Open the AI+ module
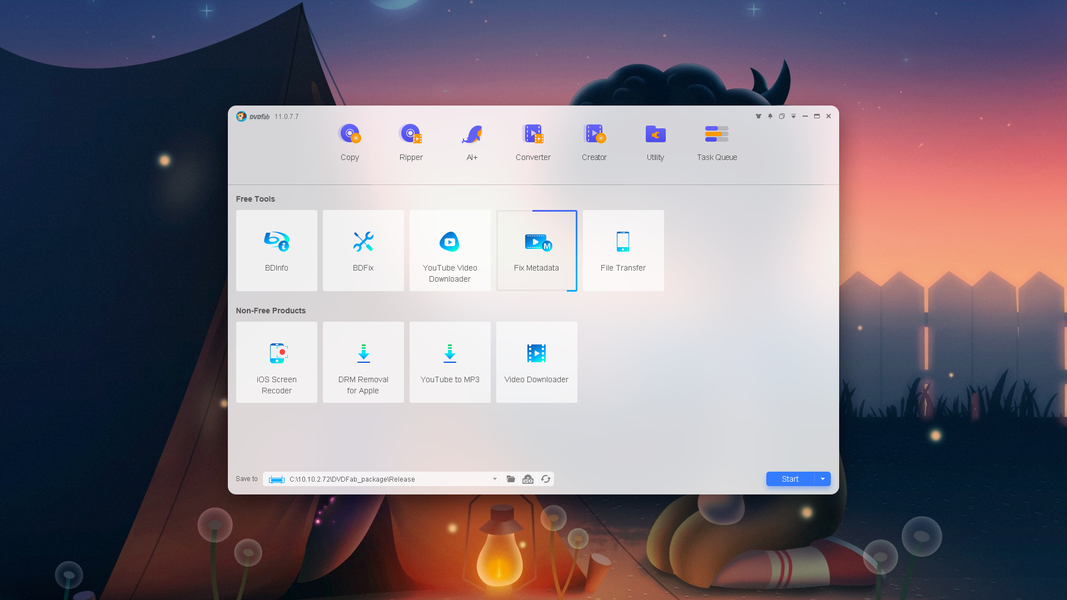Image resolution: width=1067 pixels, height=600 pixels. [472, 142]
